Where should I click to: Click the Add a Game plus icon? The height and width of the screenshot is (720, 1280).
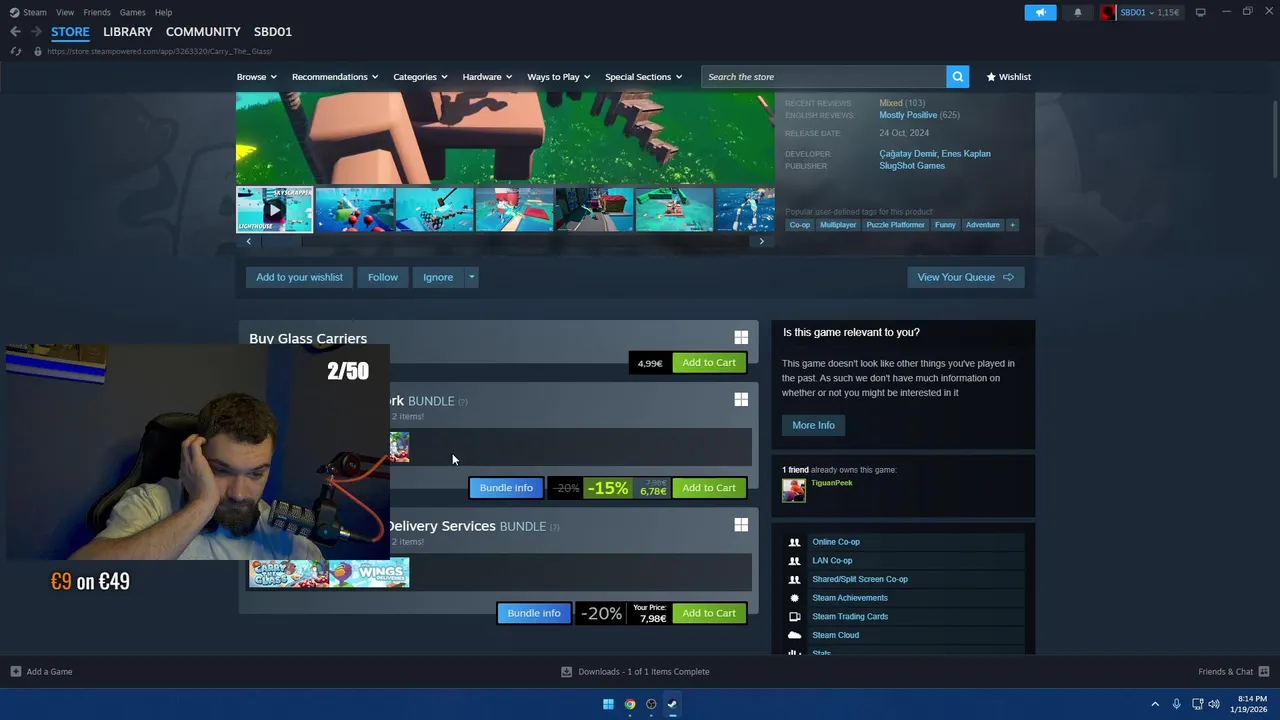click(x=15, y=672)
